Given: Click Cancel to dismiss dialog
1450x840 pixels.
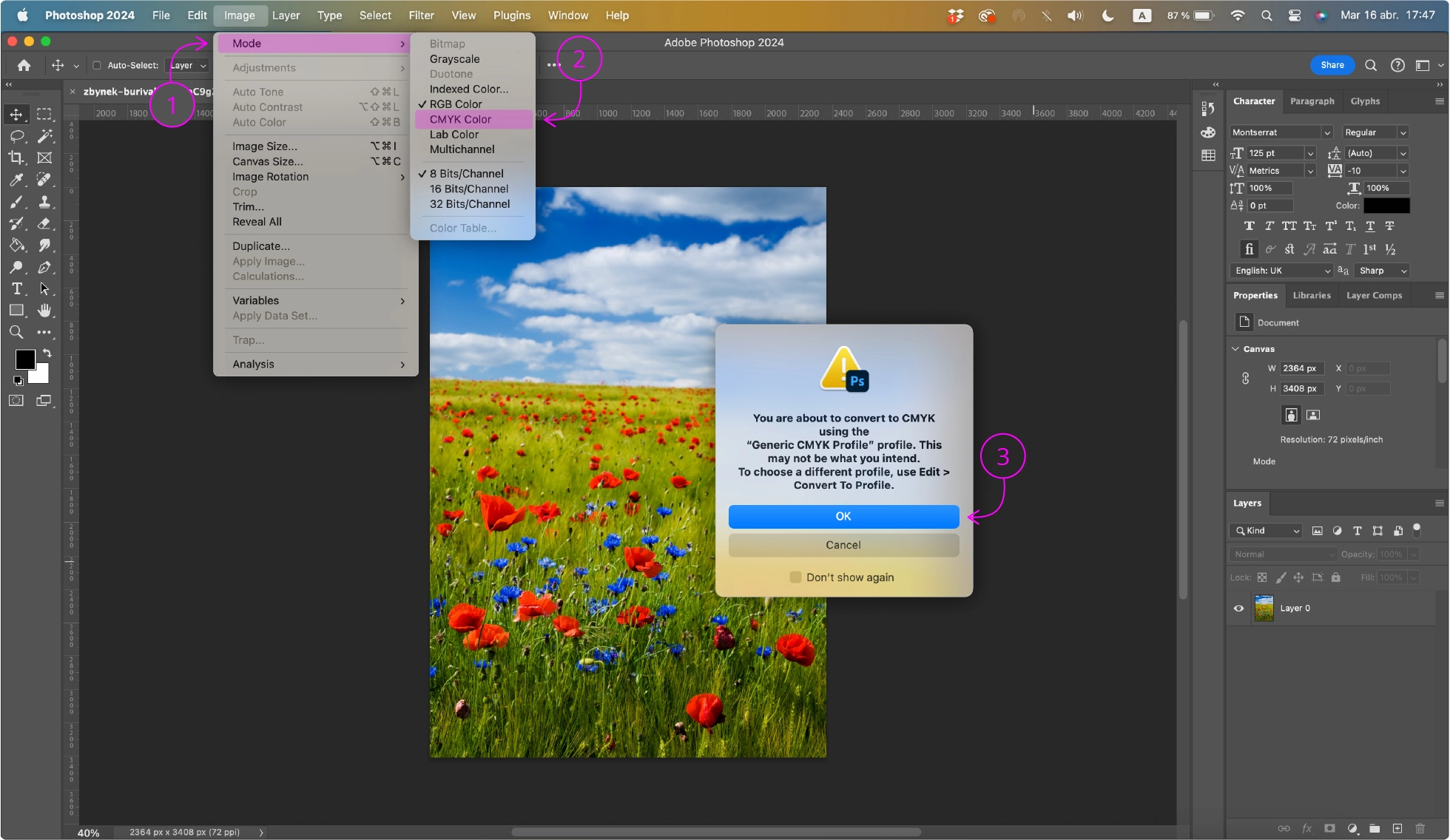Looking at the screenshot, I should pyautogui.click(x=843, y=545).
